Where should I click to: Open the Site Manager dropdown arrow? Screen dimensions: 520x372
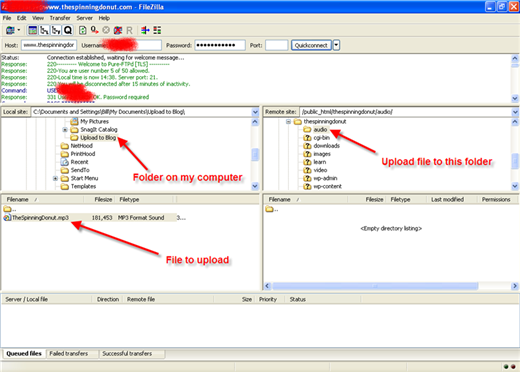pyautogui.click(x=19, y=30)
